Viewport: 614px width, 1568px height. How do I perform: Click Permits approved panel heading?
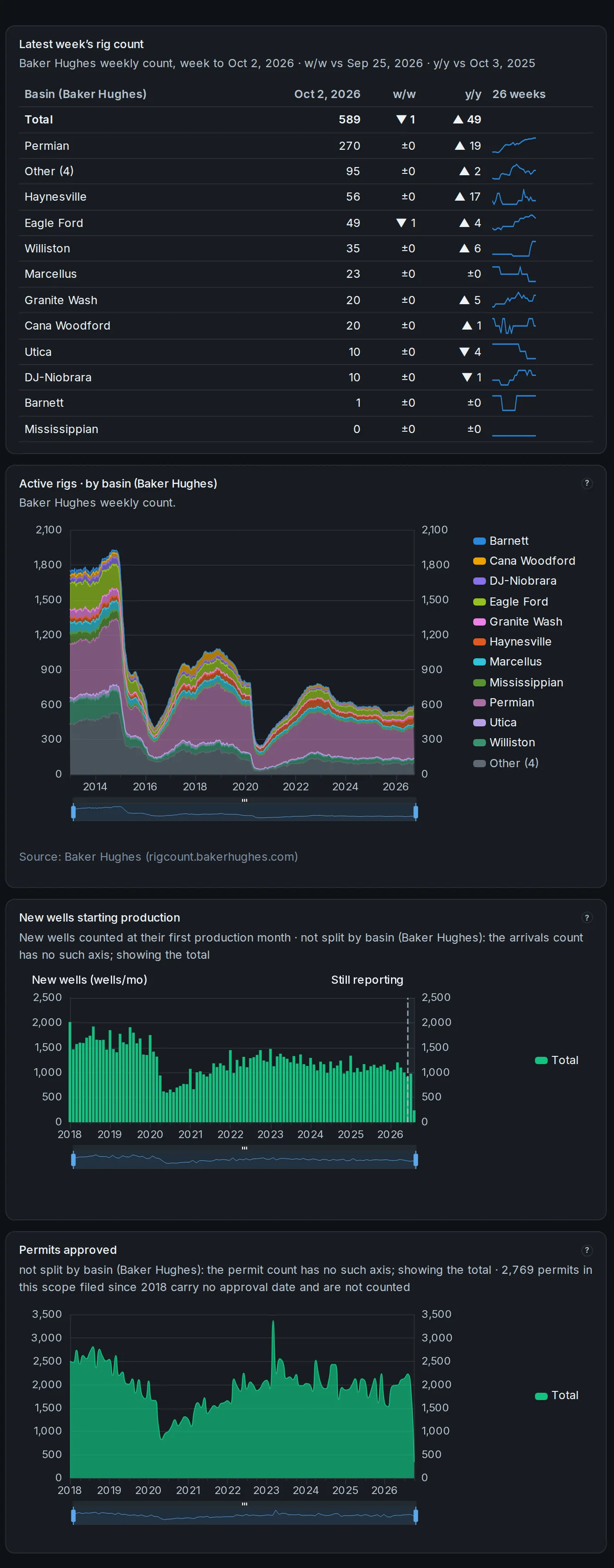click(x=68, y=1250)
